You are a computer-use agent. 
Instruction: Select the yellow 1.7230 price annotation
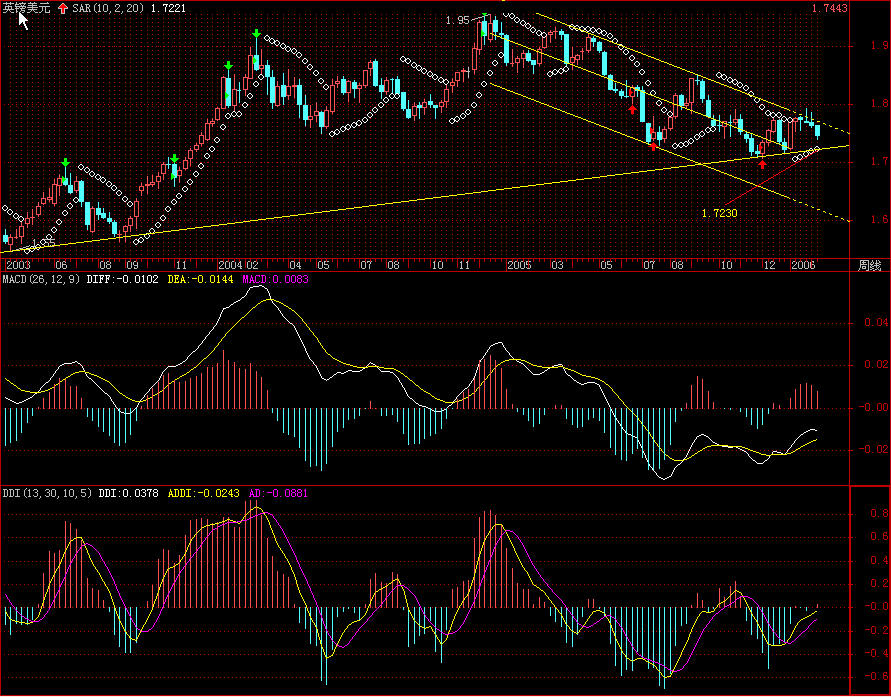719,214
